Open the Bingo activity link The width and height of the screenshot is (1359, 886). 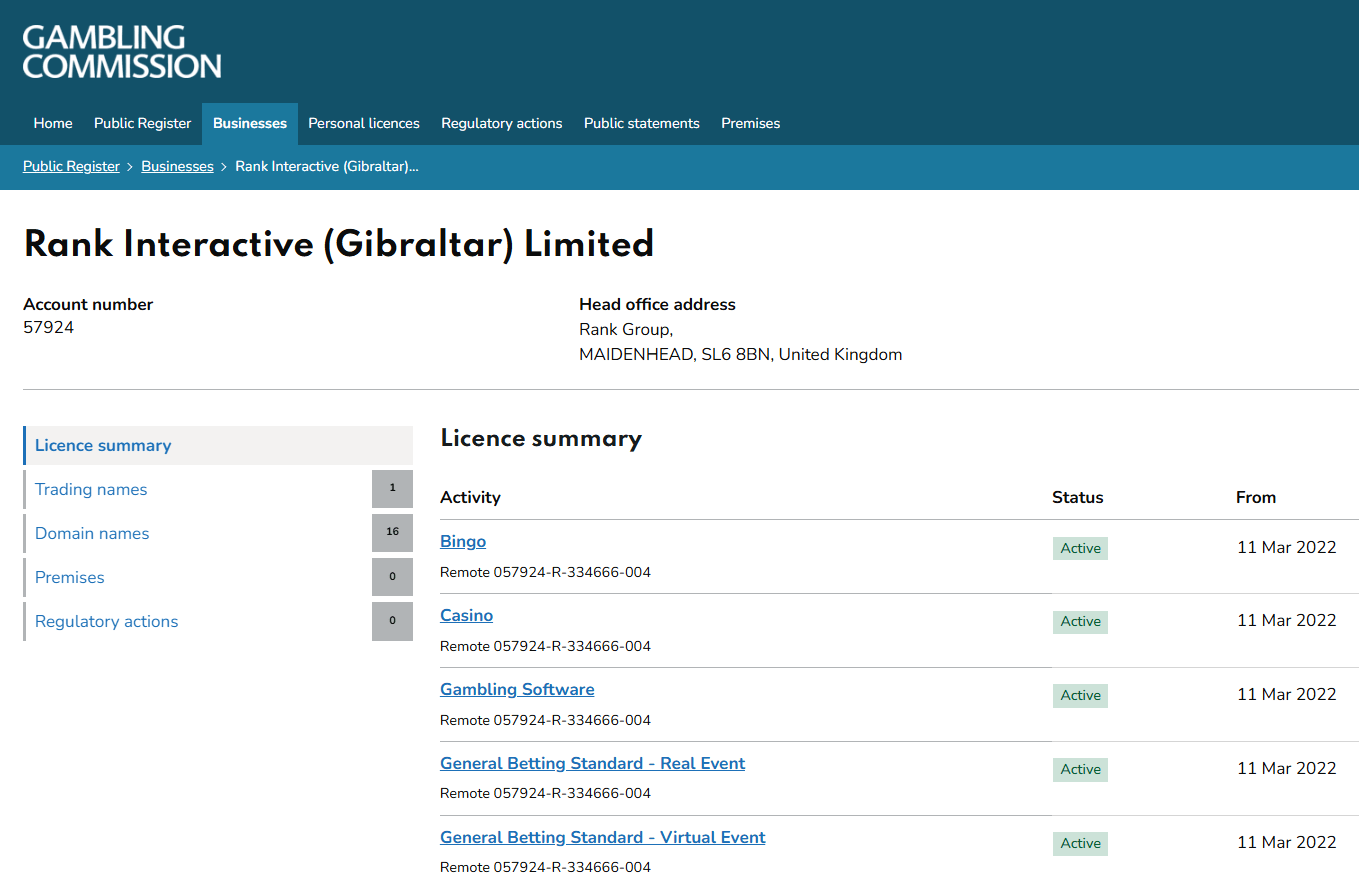[463, 541]
